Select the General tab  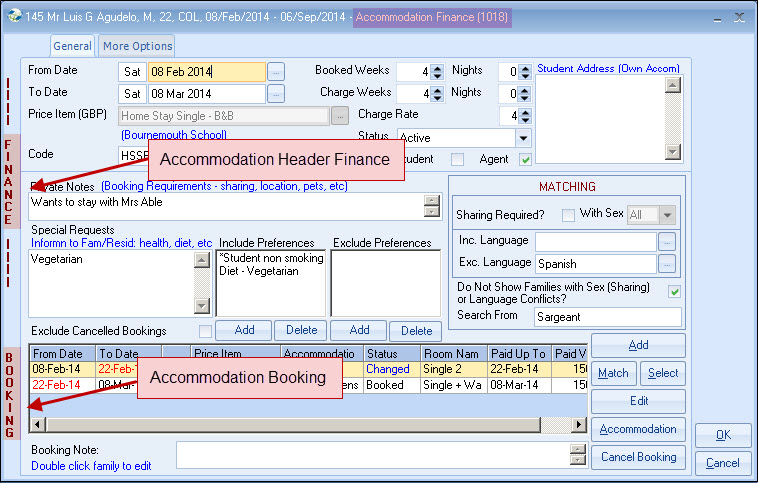point(72,46)
